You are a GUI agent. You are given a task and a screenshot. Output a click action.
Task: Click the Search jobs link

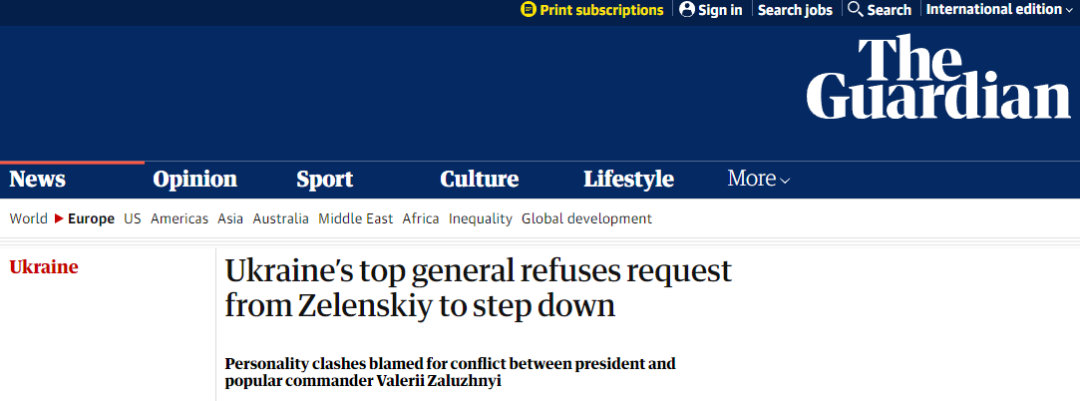[x=795, y=10]
